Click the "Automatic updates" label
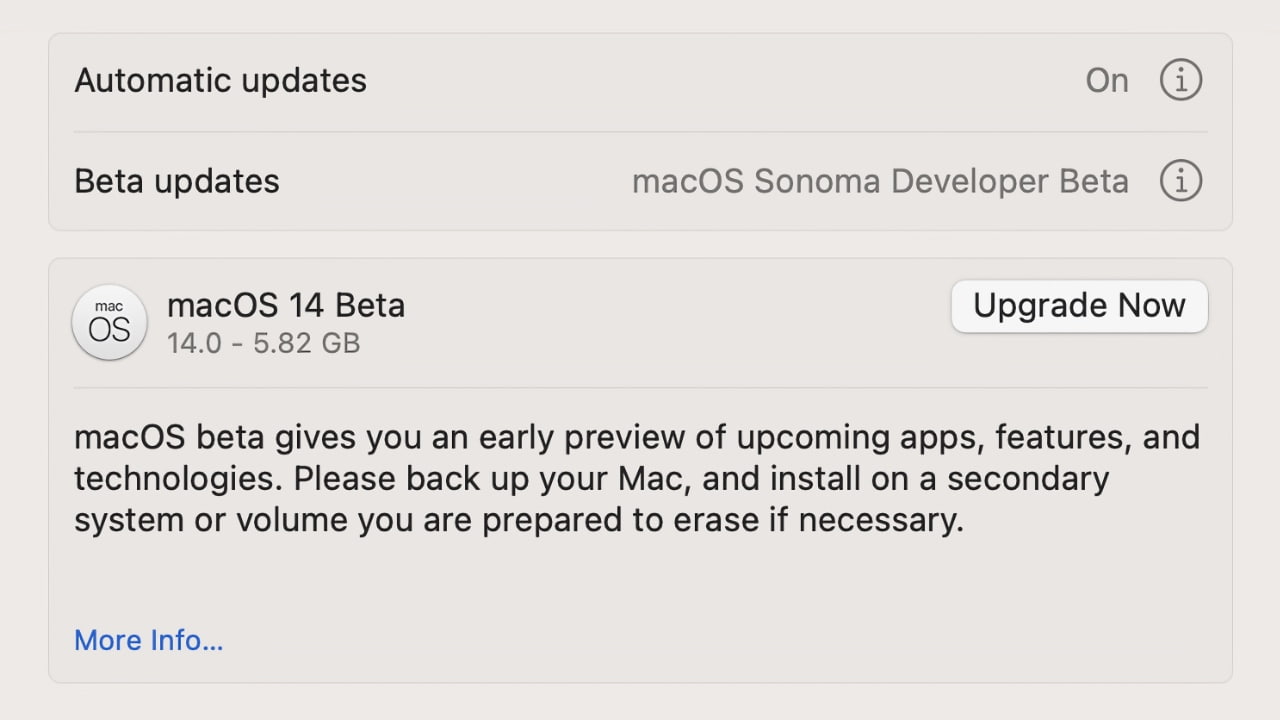The image size is (1280, 720). (220, 80)
